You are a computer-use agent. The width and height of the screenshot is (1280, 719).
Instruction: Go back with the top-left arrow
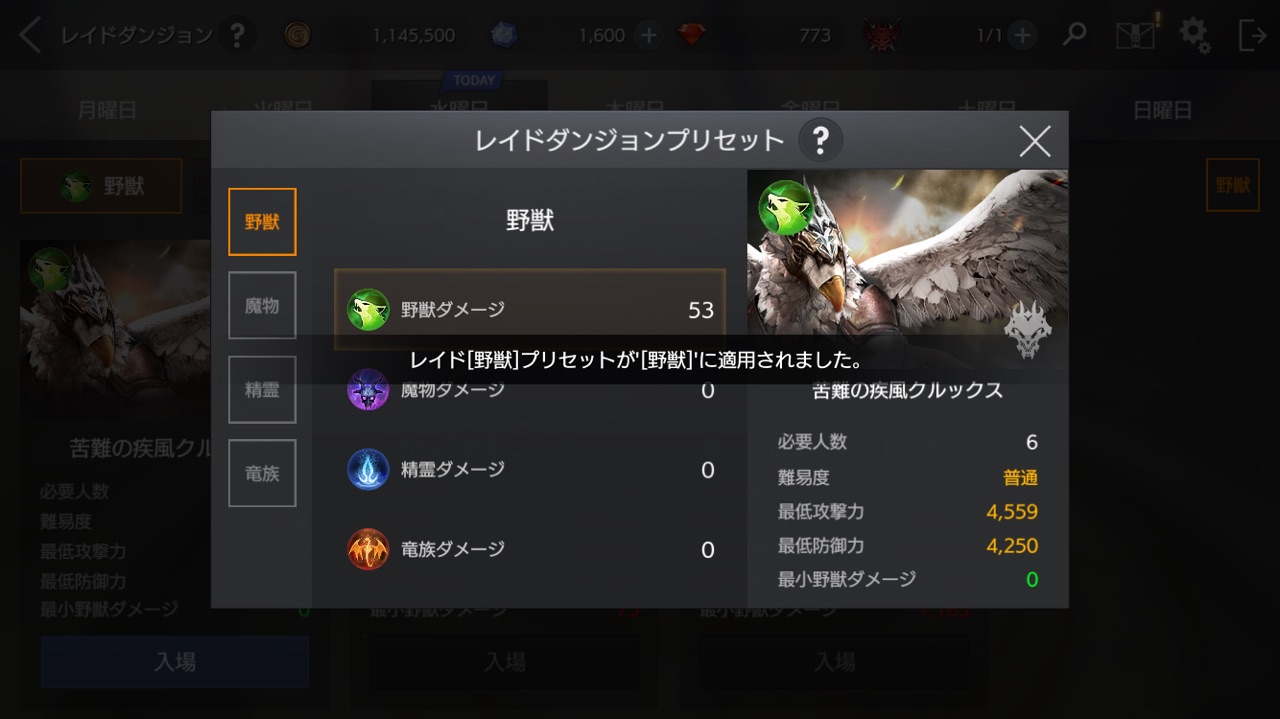pos(30,36)
